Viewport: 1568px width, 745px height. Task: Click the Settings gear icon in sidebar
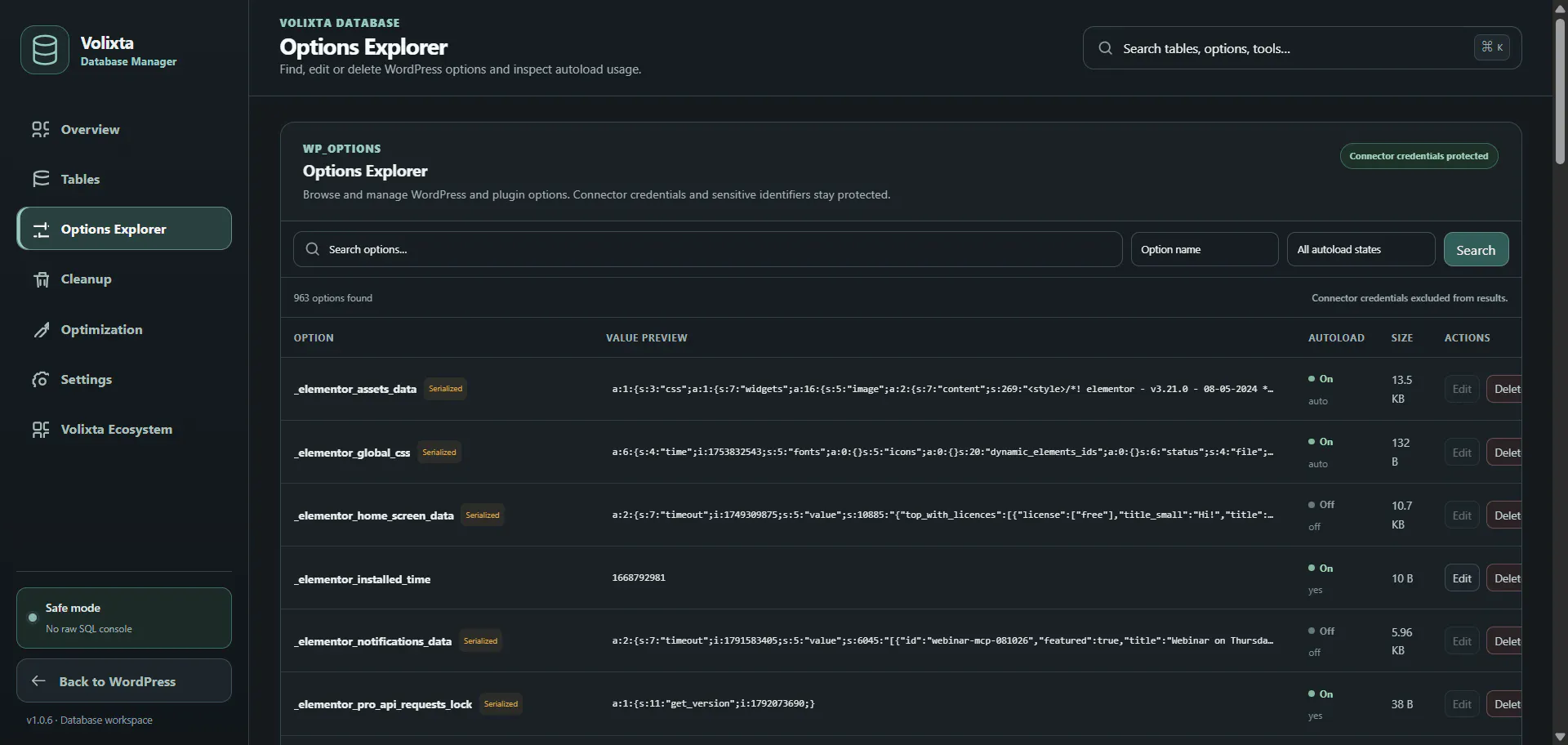(41, 380)
